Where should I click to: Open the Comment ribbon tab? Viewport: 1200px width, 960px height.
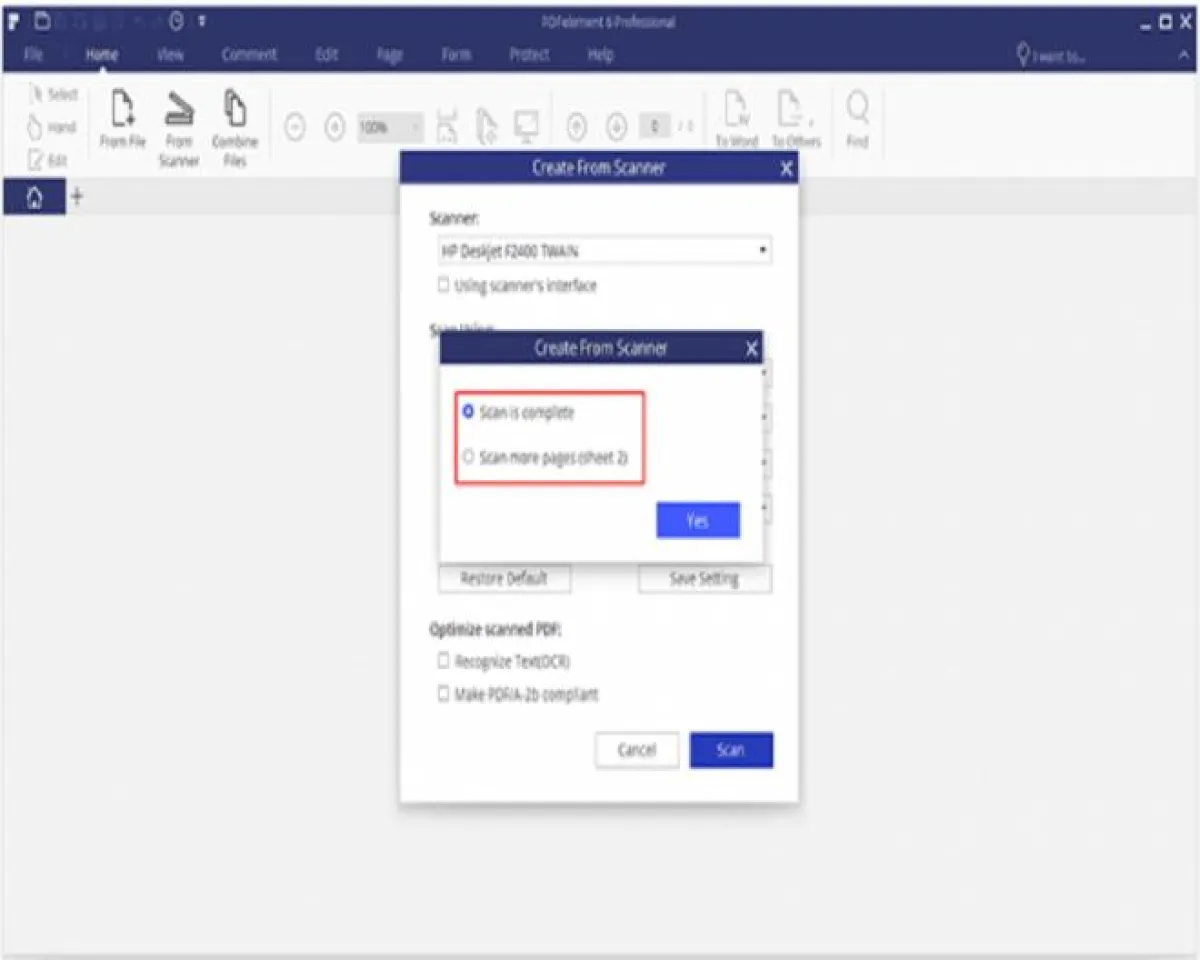coord(249,55)
